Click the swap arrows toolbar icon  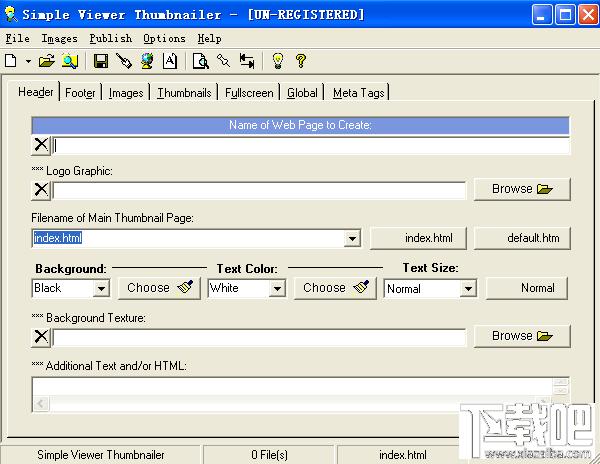[247, 61]
